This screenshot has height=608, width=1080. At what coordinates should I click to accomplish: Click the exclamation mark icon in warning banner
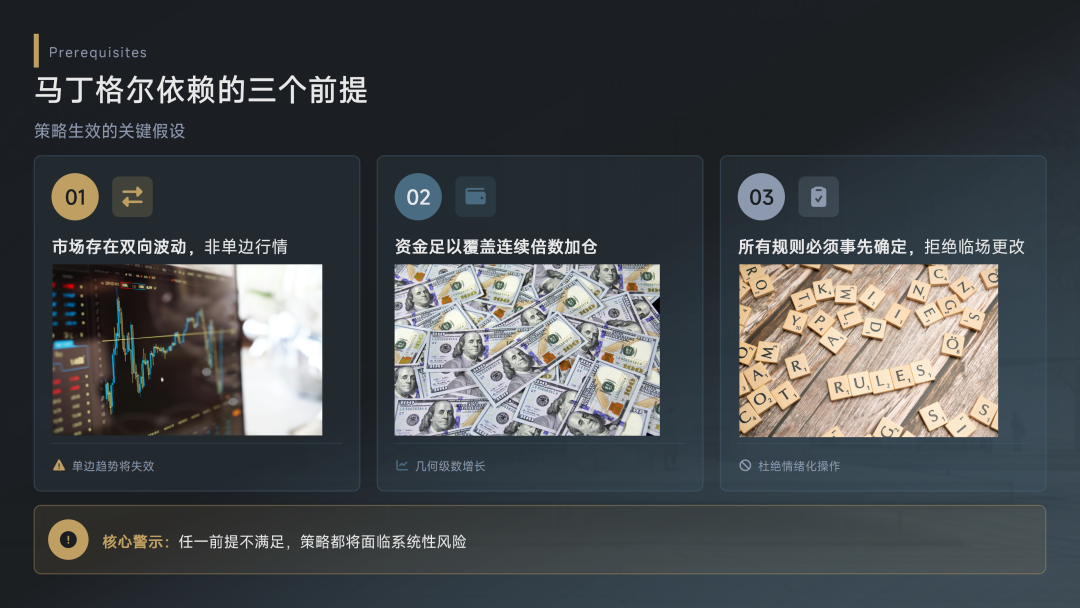[68, 540]
